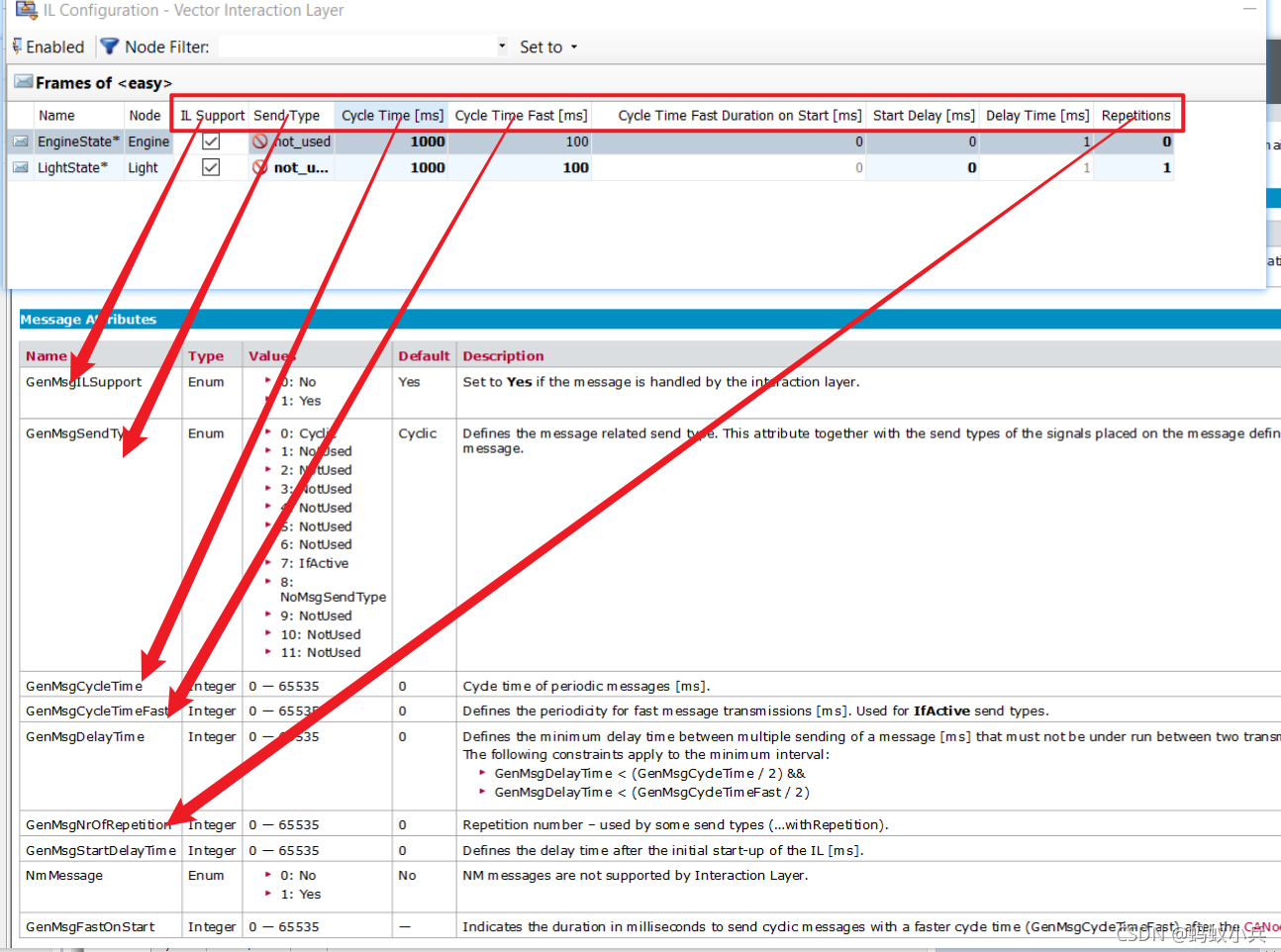The image size is (1281, 952).
Task: Uncheck IL Support for LightState
Action: (x=211, y=167)
